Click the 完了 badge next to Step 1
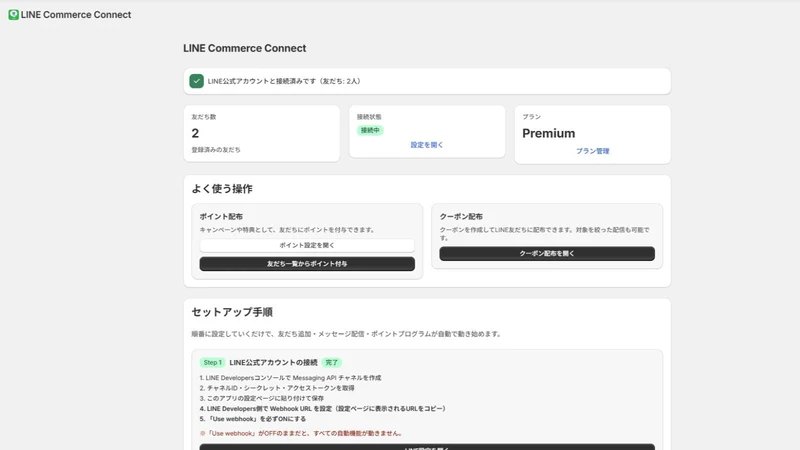 point(332,363)
